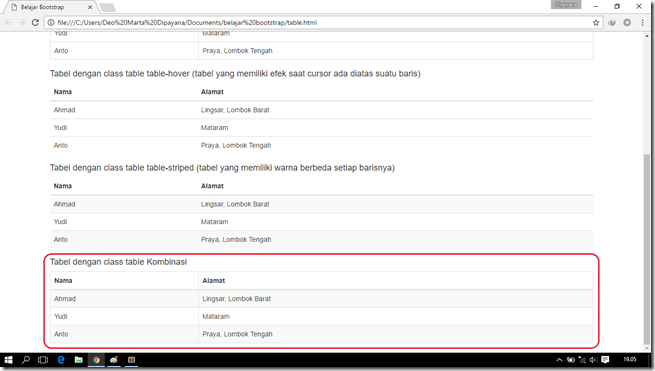Click the scrollbar up arrow
This screenshot has height=371, width=655.
click(647, 36)
